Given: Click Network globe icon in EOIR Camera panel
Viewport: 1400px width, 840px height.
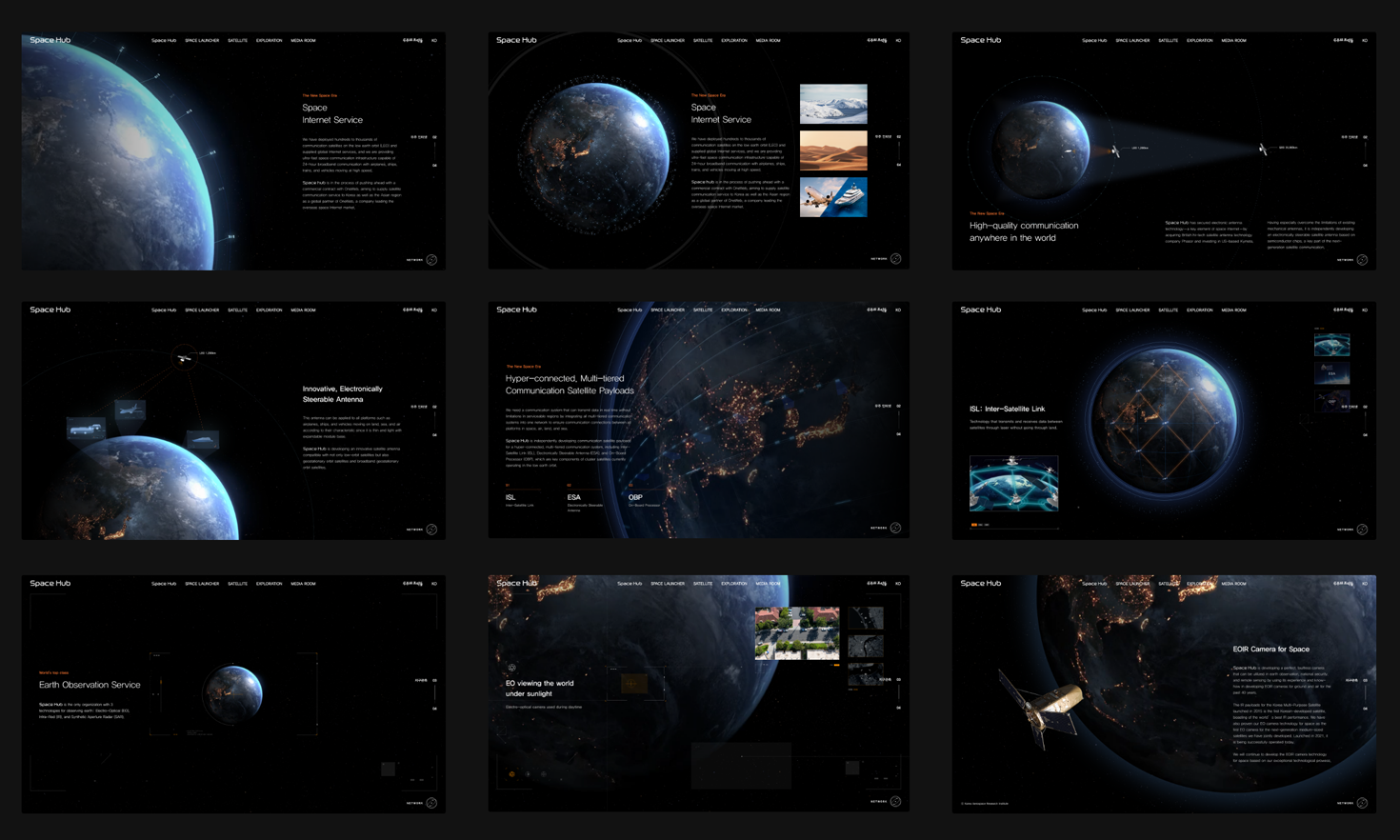Looking at the screenshot, I should [x=1362, y=803].
